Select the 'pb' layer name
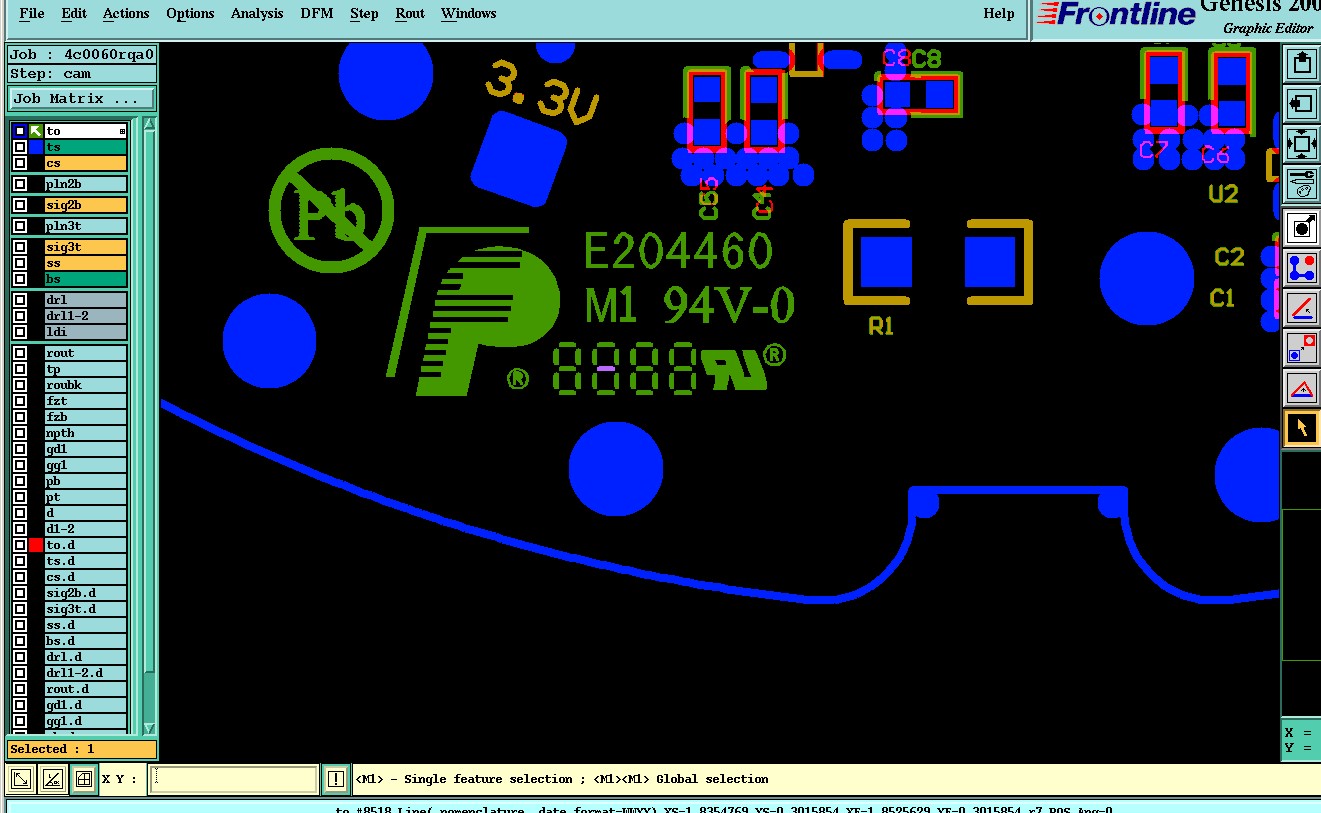Viewport: 1321px width, 813px height. tap(85, 481)
